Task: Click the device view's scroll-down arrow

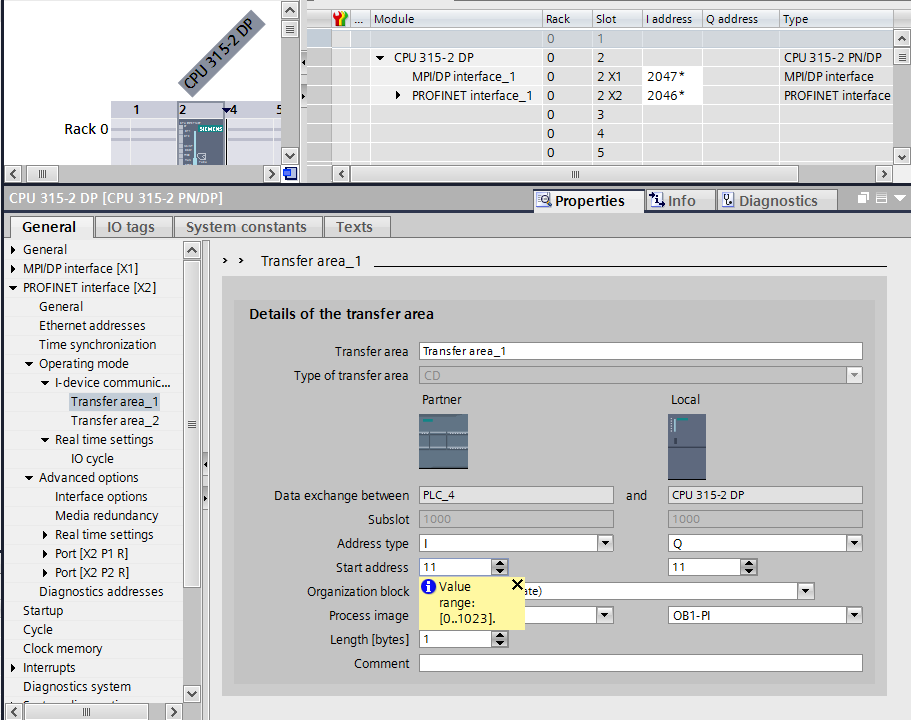Action: 289,156
